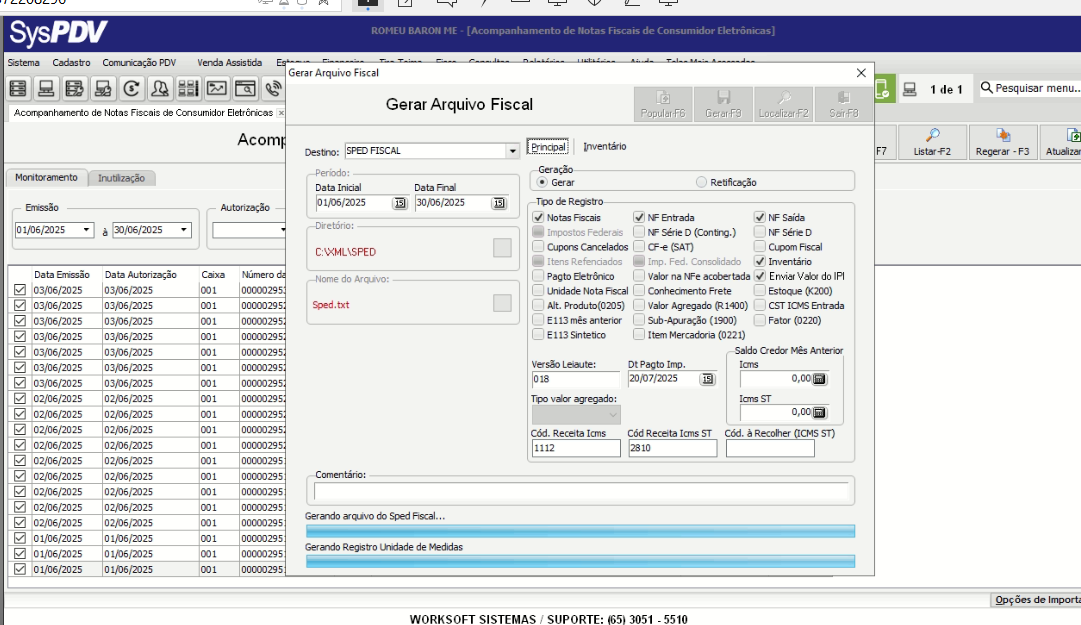This screenshot has height=625, width=1081.
Task: Open the Destino SPED FISCAL dropdown
Action: point(512,151)
